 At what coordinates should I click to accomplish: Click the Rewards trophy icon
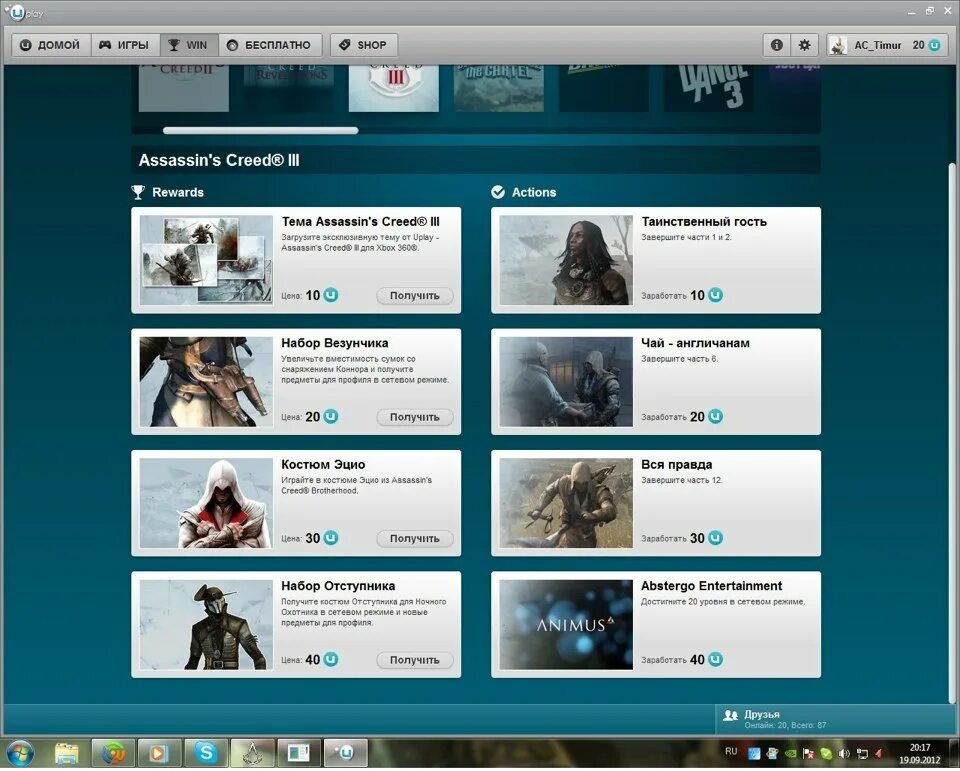[138, 192]
